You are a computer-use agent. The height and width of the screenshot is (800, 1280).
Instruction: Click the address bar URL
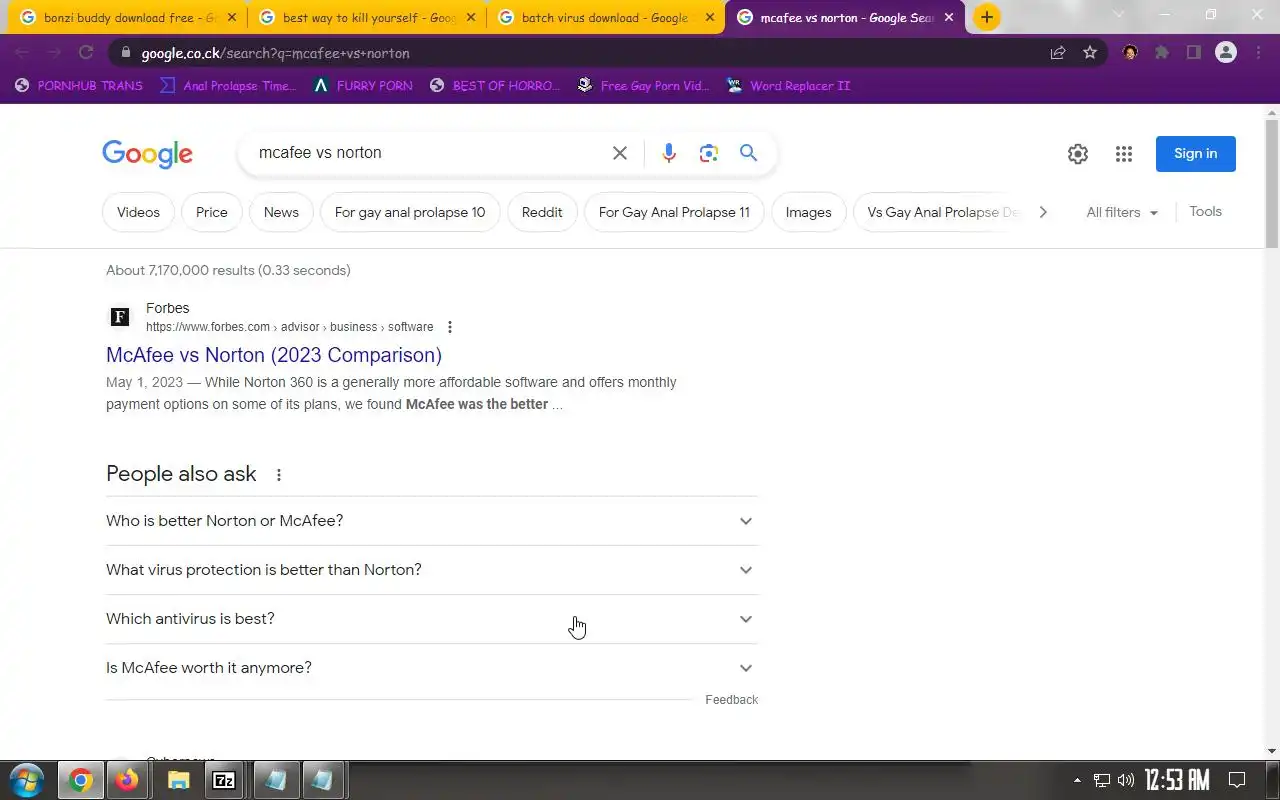tap(276, 53)
